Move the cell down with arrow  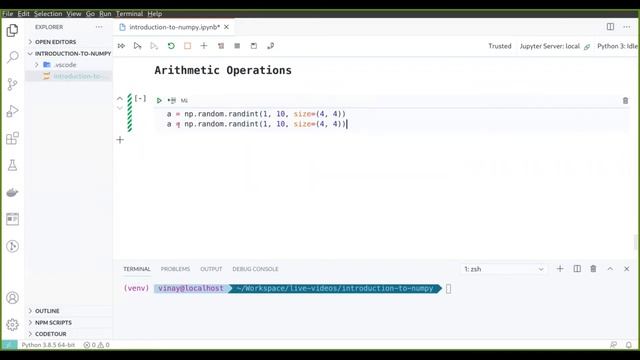point(120,108)
